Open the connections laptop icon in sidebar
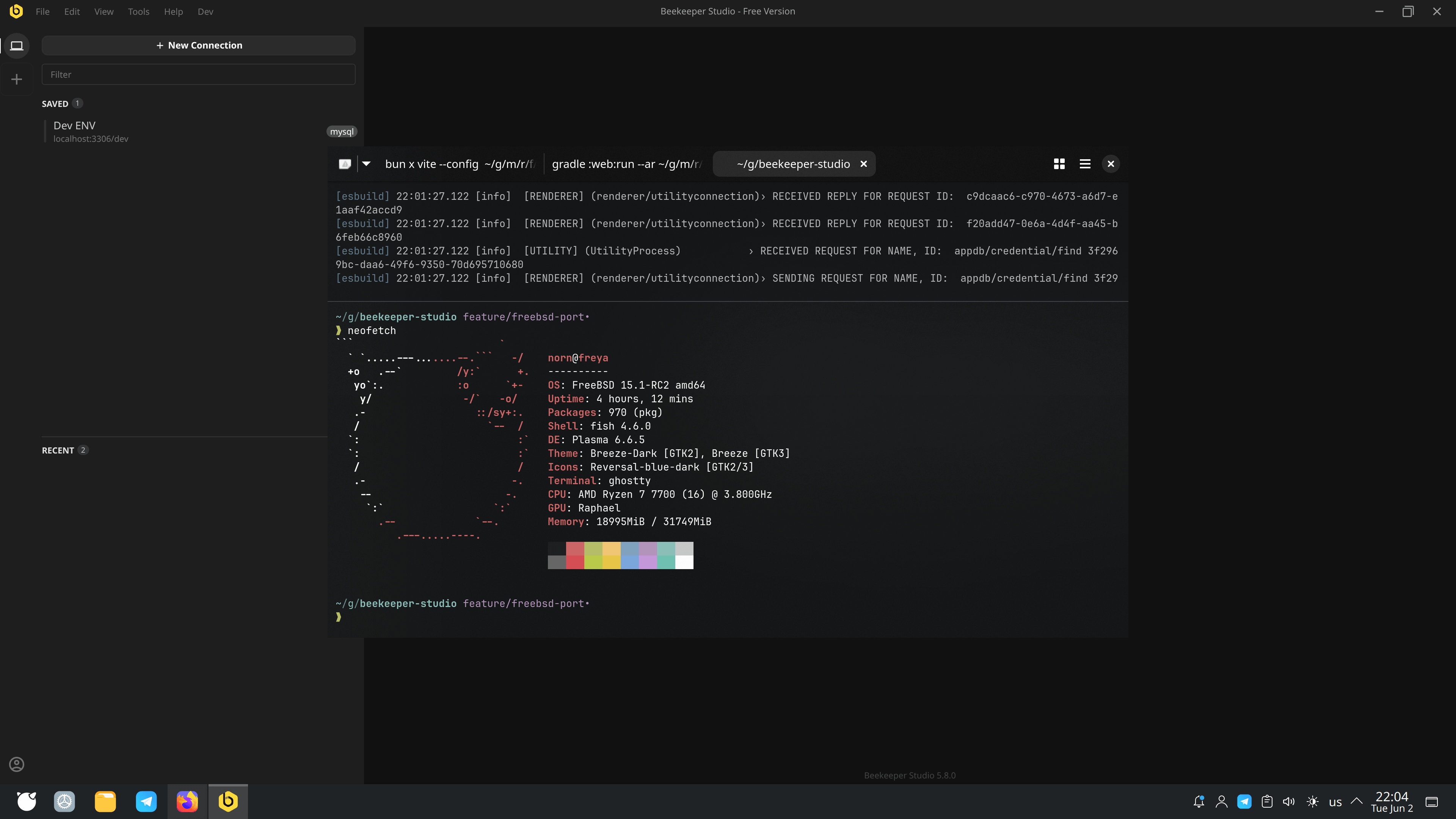 tap(16, 46)
